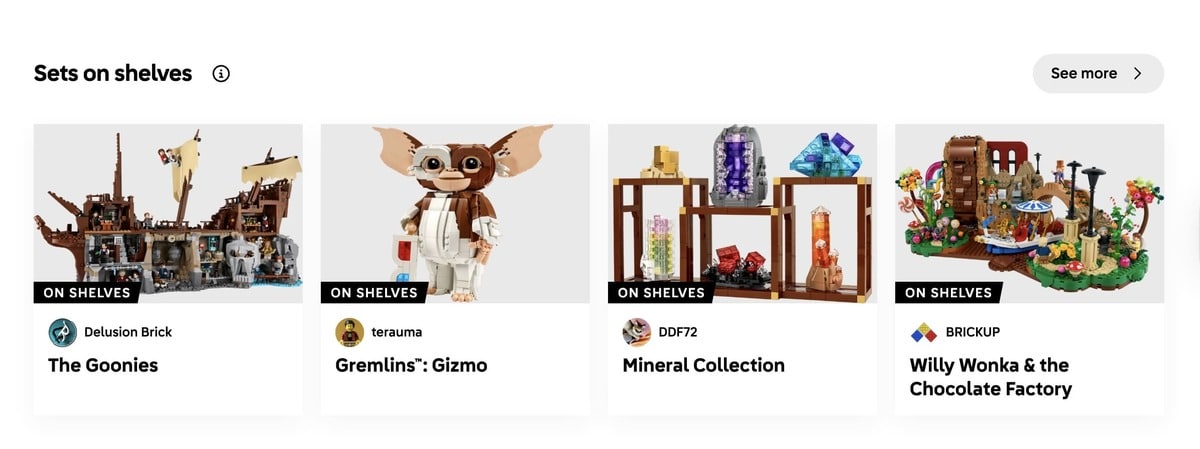Click On Shelves badge on Goonies card
The width and height of the screenshot is (1200, 449).
click(87, 293)
